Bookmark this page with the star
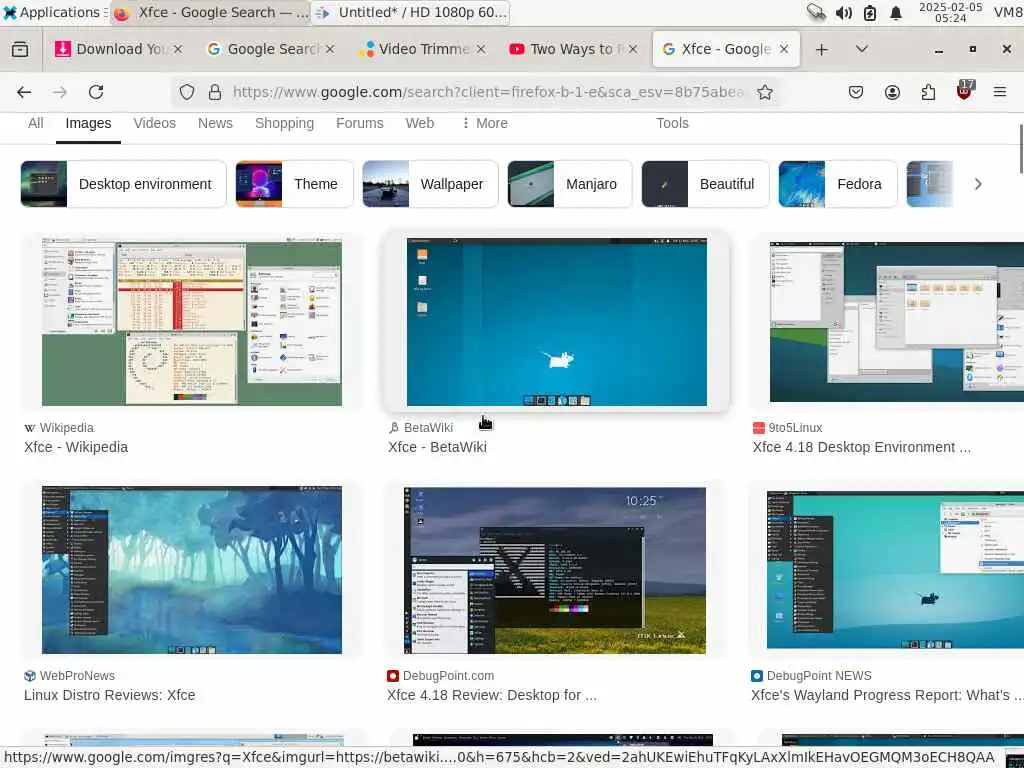Viewport: 1024px width, 768px height. coord(765,92)
